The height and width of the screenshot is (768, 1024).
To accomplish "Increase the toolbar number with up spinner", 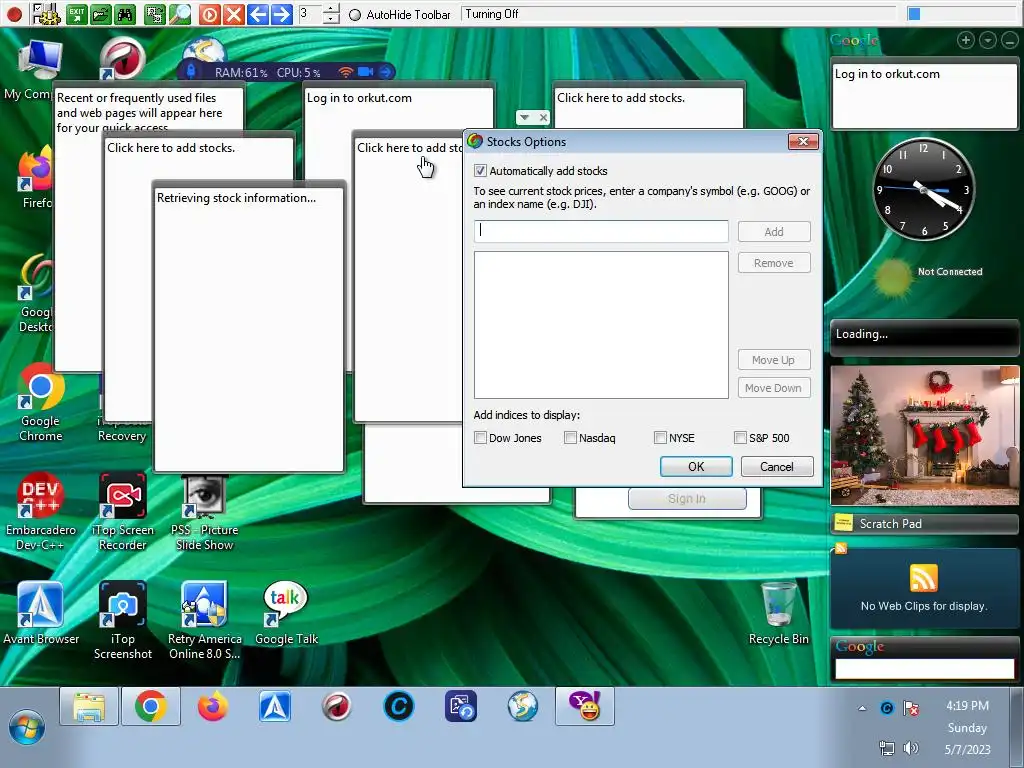I will [331, 8].
